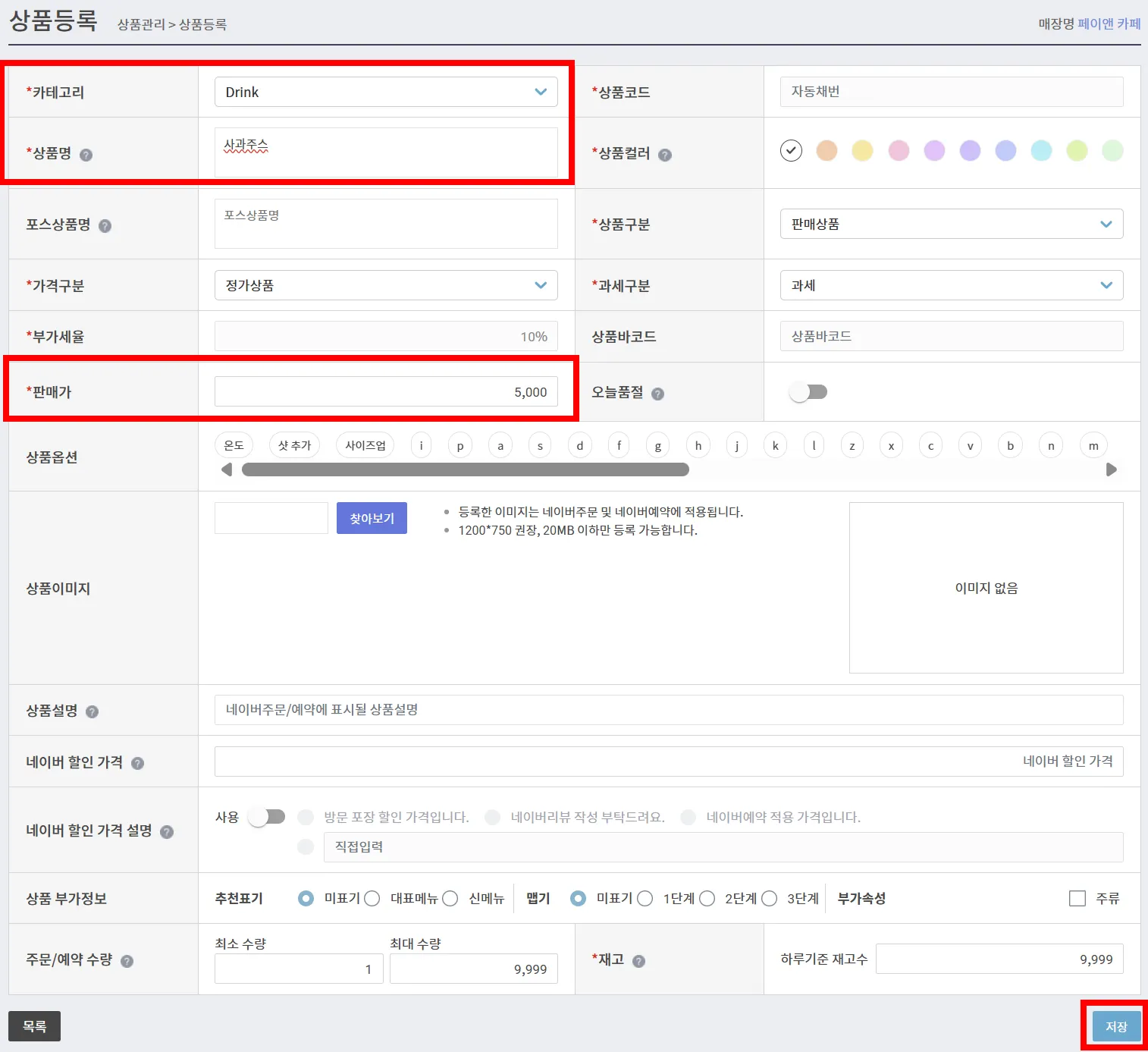Select 2단계 spiciness radio button
This screenshot has height=1052, width=1148.
click(707, 899)
